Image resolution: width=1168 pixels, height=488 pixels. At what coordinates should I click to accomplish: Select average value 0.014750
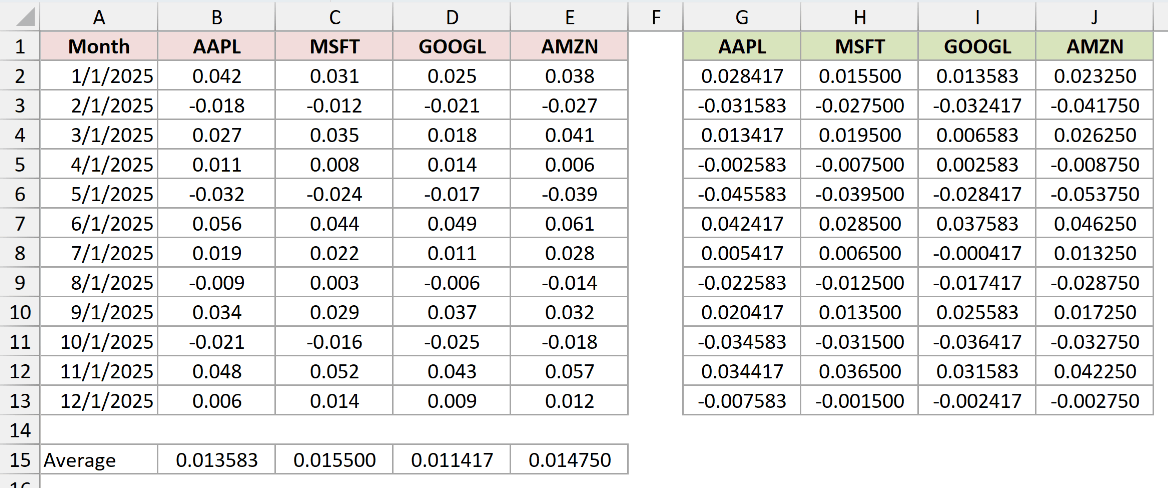point(569,460)
